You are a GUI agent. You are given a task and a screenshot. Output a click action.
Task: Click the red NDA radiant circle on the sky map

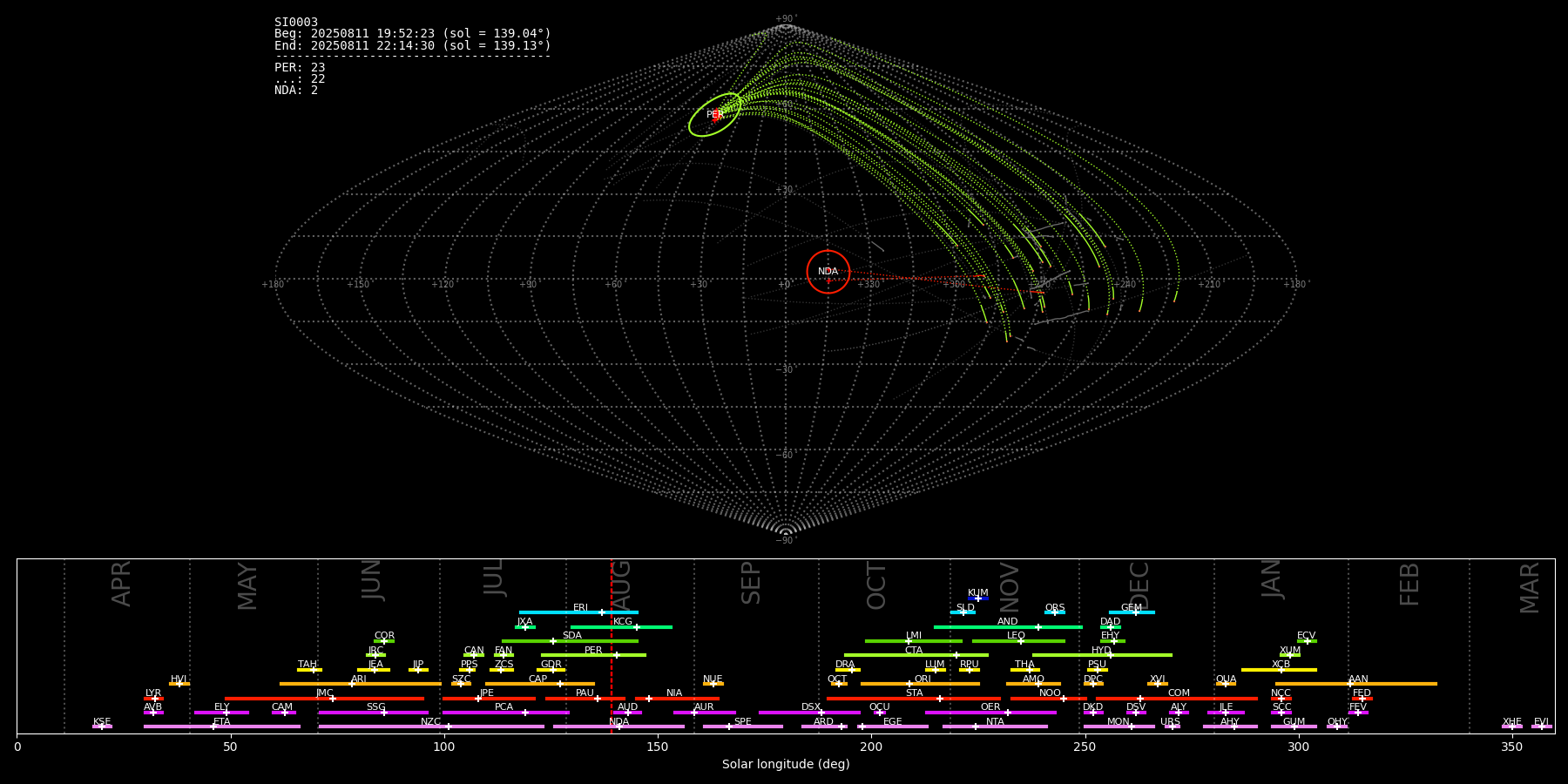point(828,272)
